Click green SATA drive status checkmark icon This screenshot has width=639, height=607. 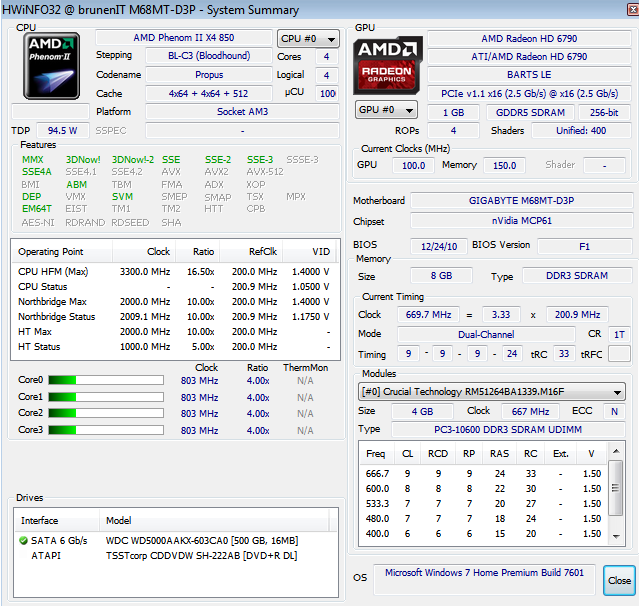24,541
